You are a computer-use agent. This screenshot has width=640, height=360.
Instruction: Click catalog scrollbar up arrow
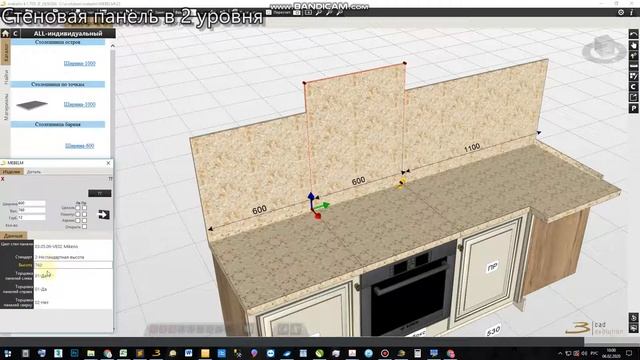(113, 46)
